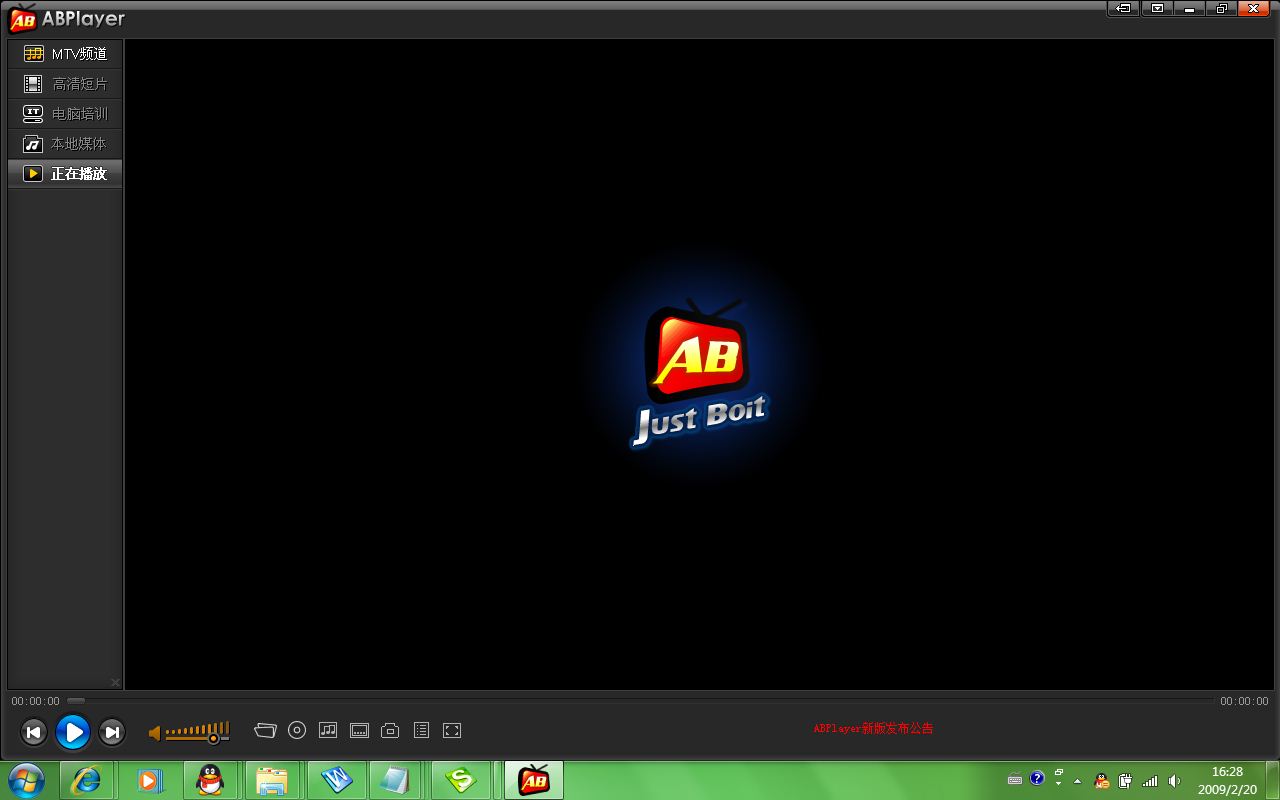Adjust the orange volume slider
1280x800 pixels.
pyautogui.click(x=198, y=733)
